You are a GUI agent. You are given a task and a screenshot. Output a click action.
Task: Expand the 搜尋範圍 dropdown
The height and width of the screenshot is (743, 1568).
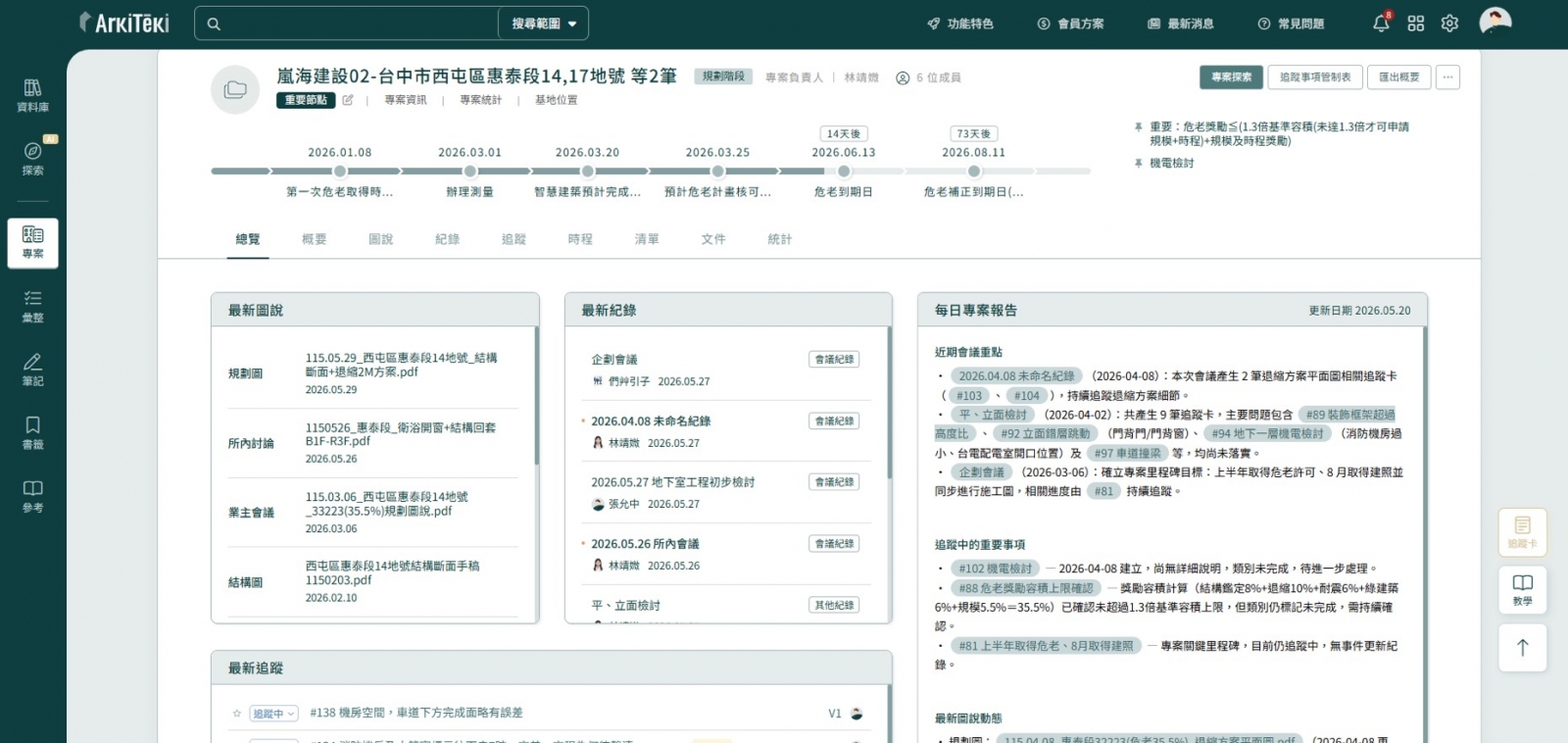(x=544, y=24)
